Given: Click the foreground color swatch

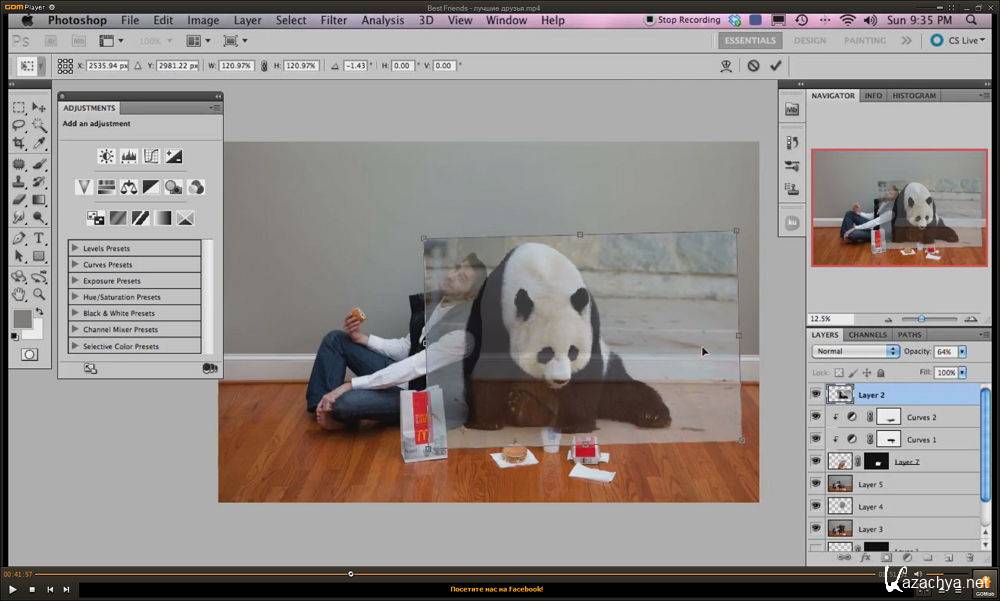Looking at the screenshot, I should coord(22,319).
